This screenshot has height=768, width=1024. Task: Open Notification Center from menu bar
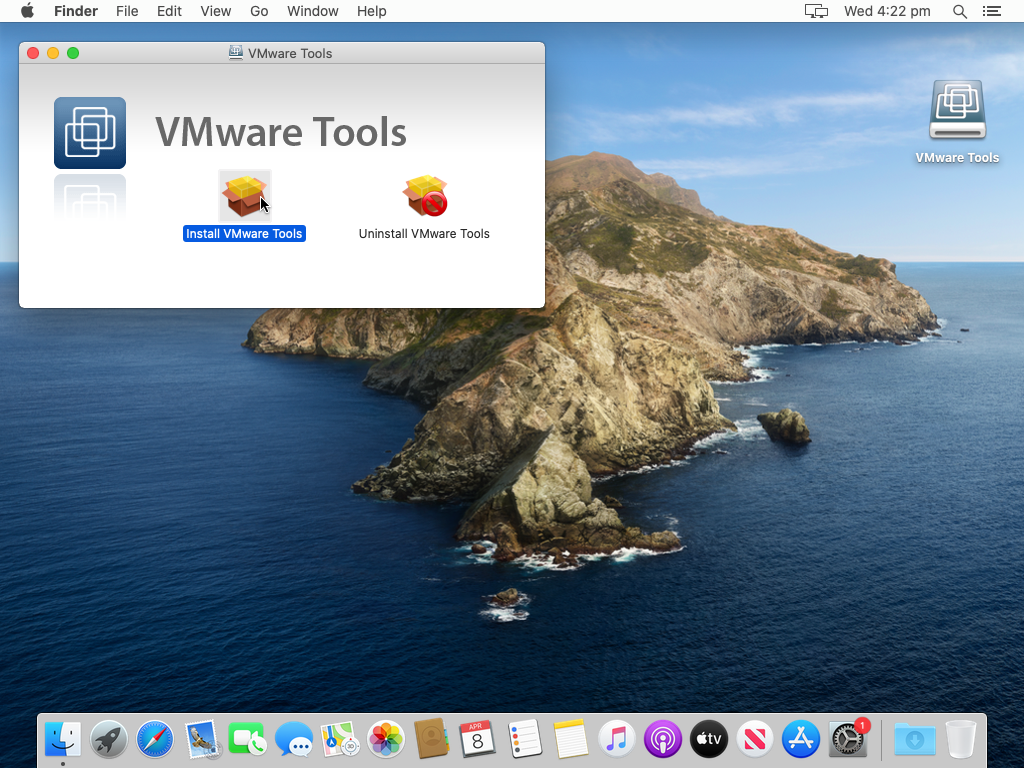991,11
